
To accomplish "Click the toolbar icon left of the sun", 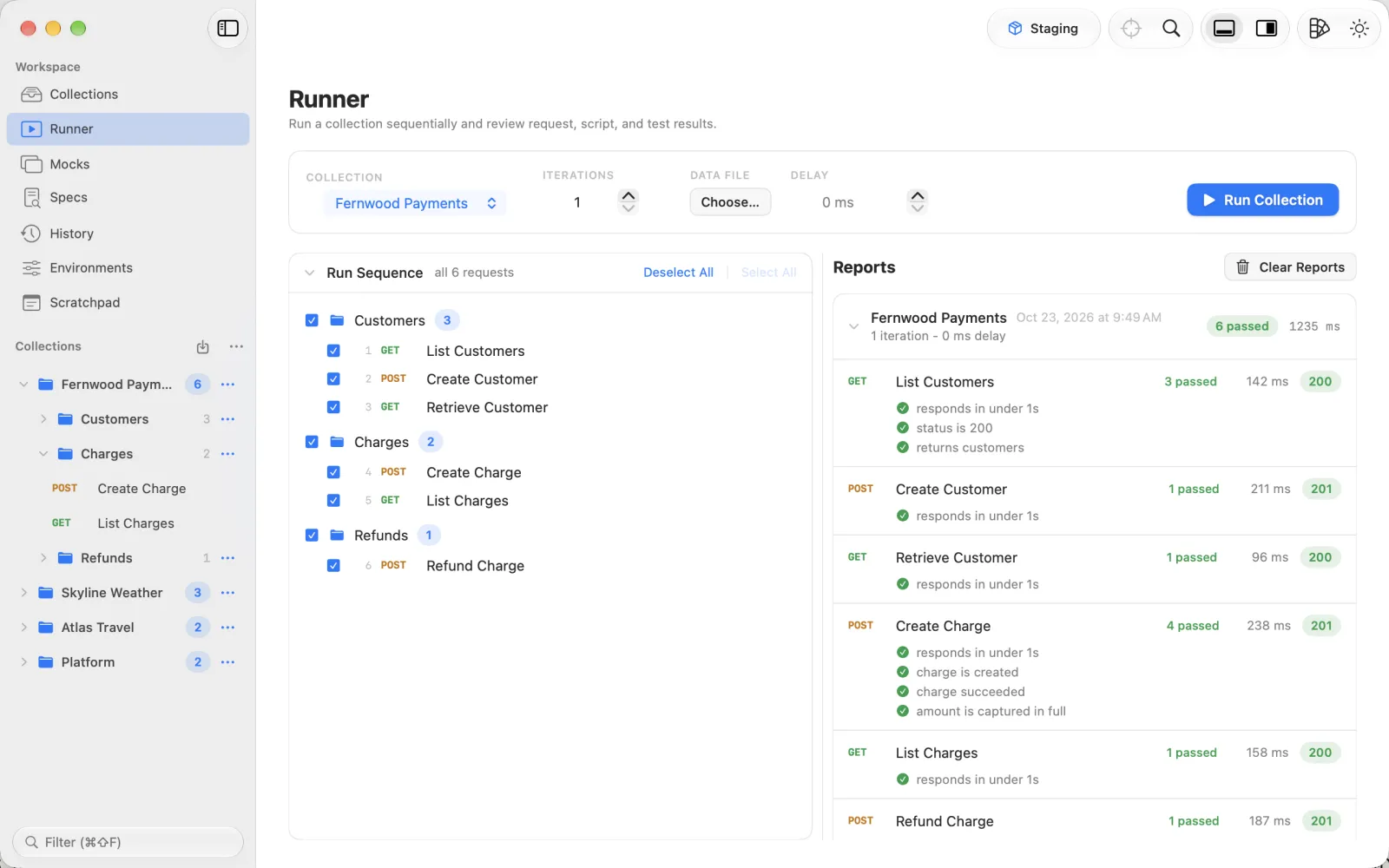I will (1319, 29).
